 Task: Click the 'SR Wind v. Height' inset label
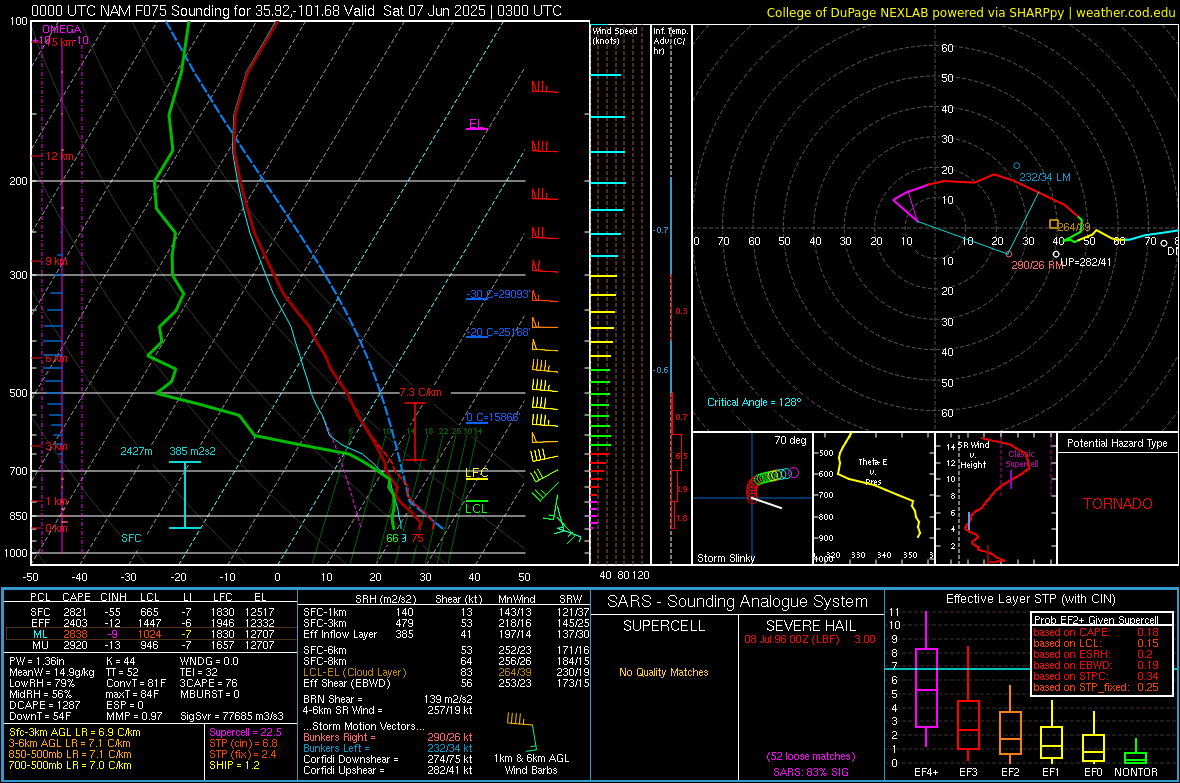tap(974, 455)
